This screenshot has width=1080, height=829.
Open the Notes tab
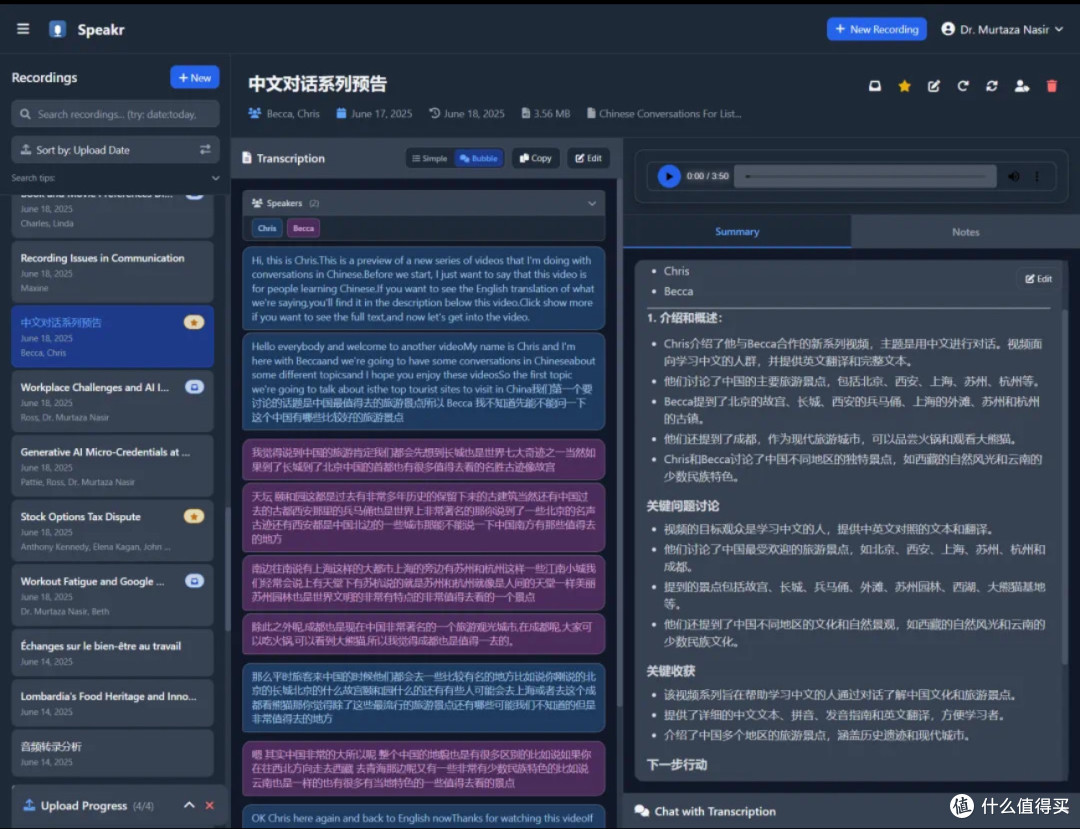coord(966,232)
